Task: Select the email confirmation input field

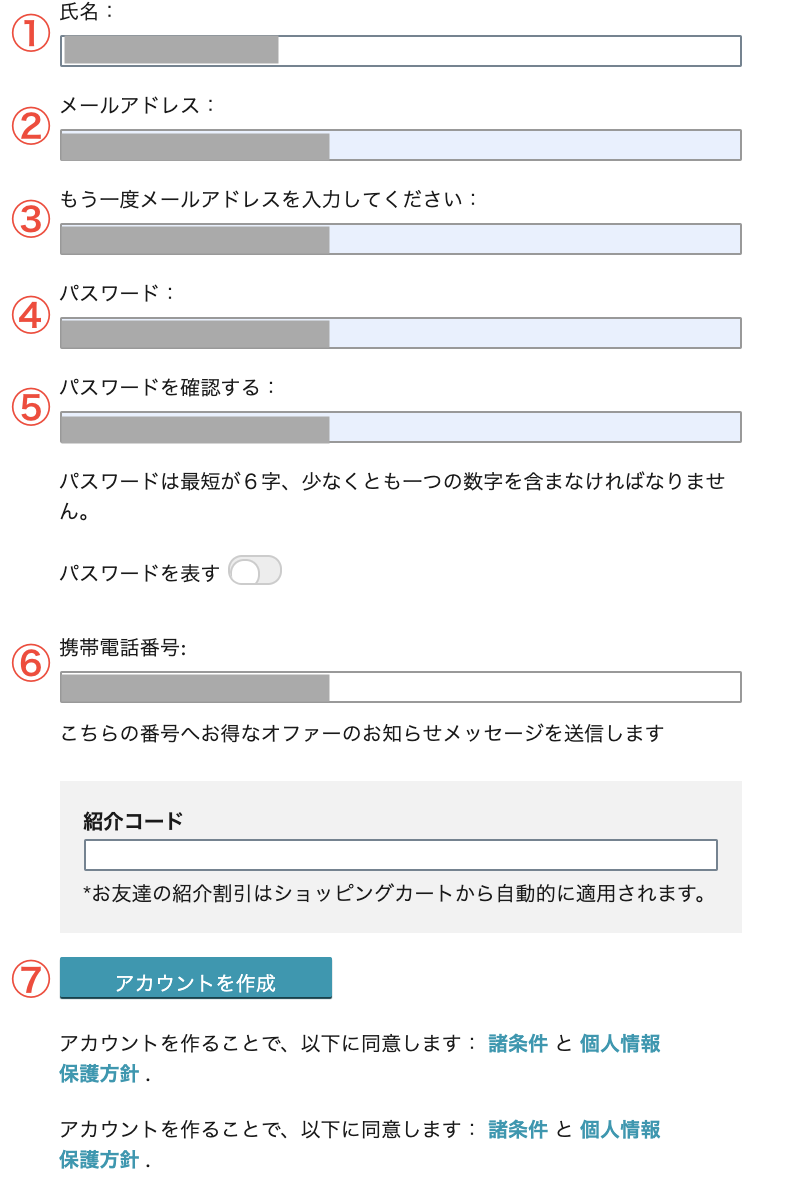Action: (400, 239)
